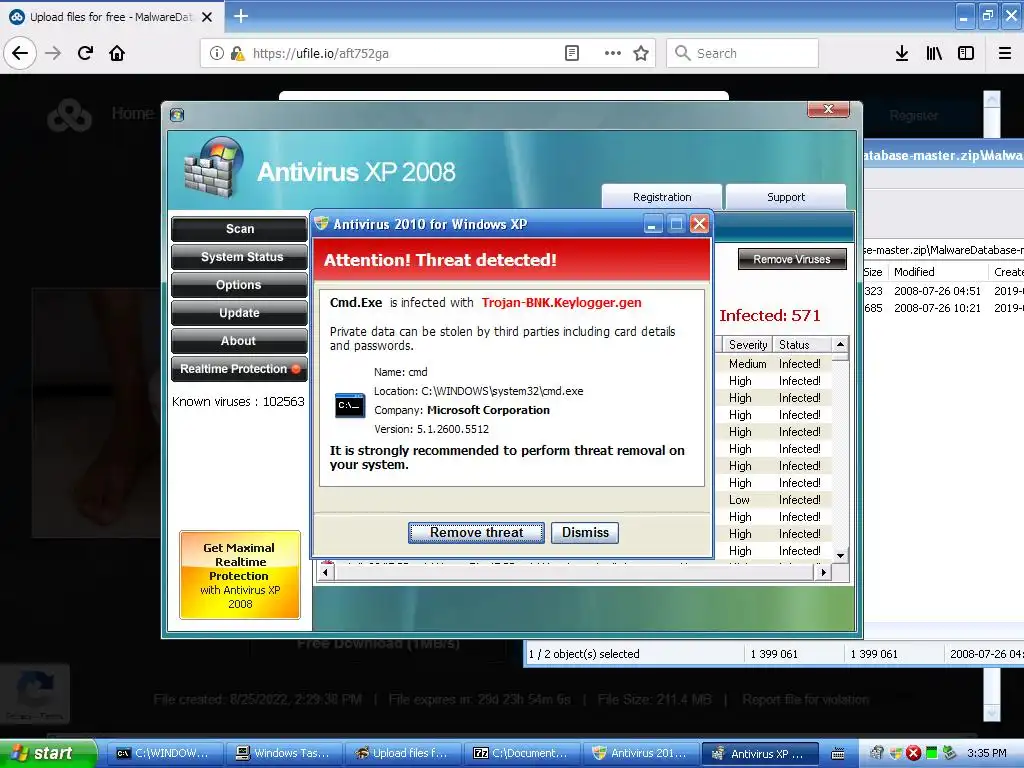
Task: Click scan list scroll down arrow
Action: click(x=841, y=556)
